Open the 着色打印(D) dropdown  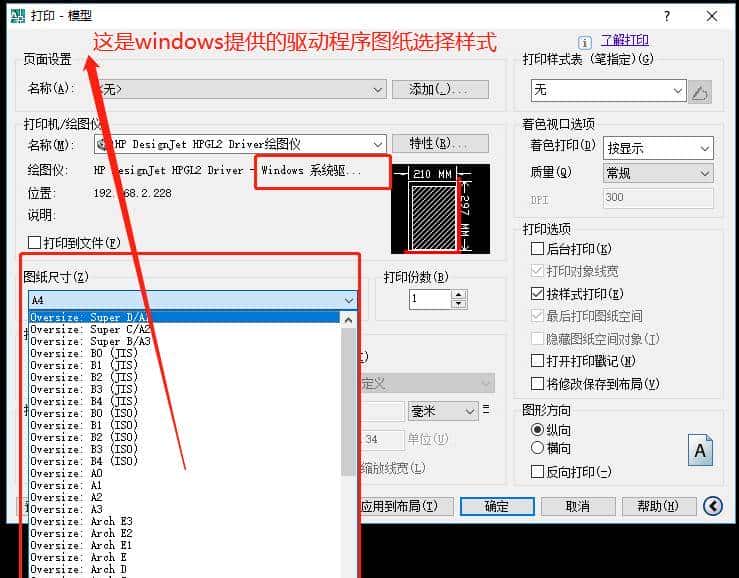[x=658, y=149]
